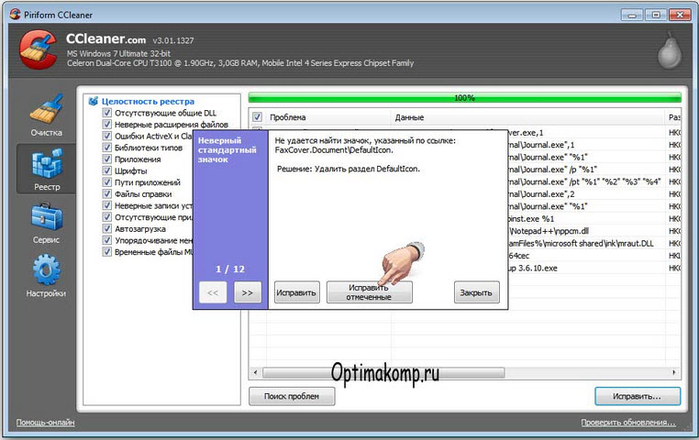The image size is (699, 440).
Task: Uncheck Отсутствующие общие DLL
Action: (x=107, y=113)
